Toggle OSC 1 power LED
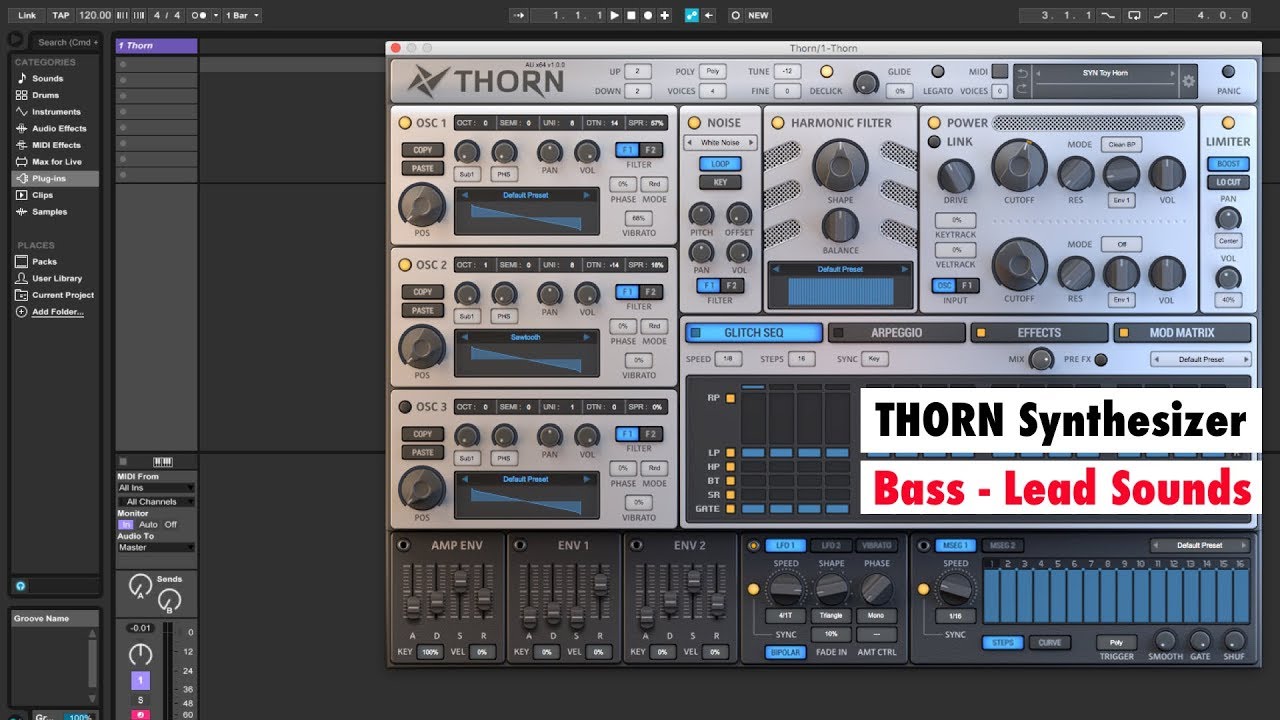The image size is (1280, 720). pos(405,123)
